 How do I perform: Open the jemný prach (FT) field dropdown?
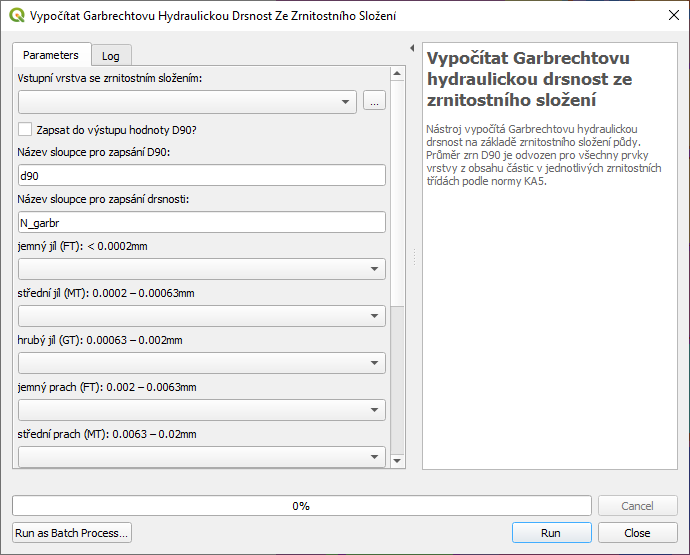pyautogui.click(x=202, y=410)
